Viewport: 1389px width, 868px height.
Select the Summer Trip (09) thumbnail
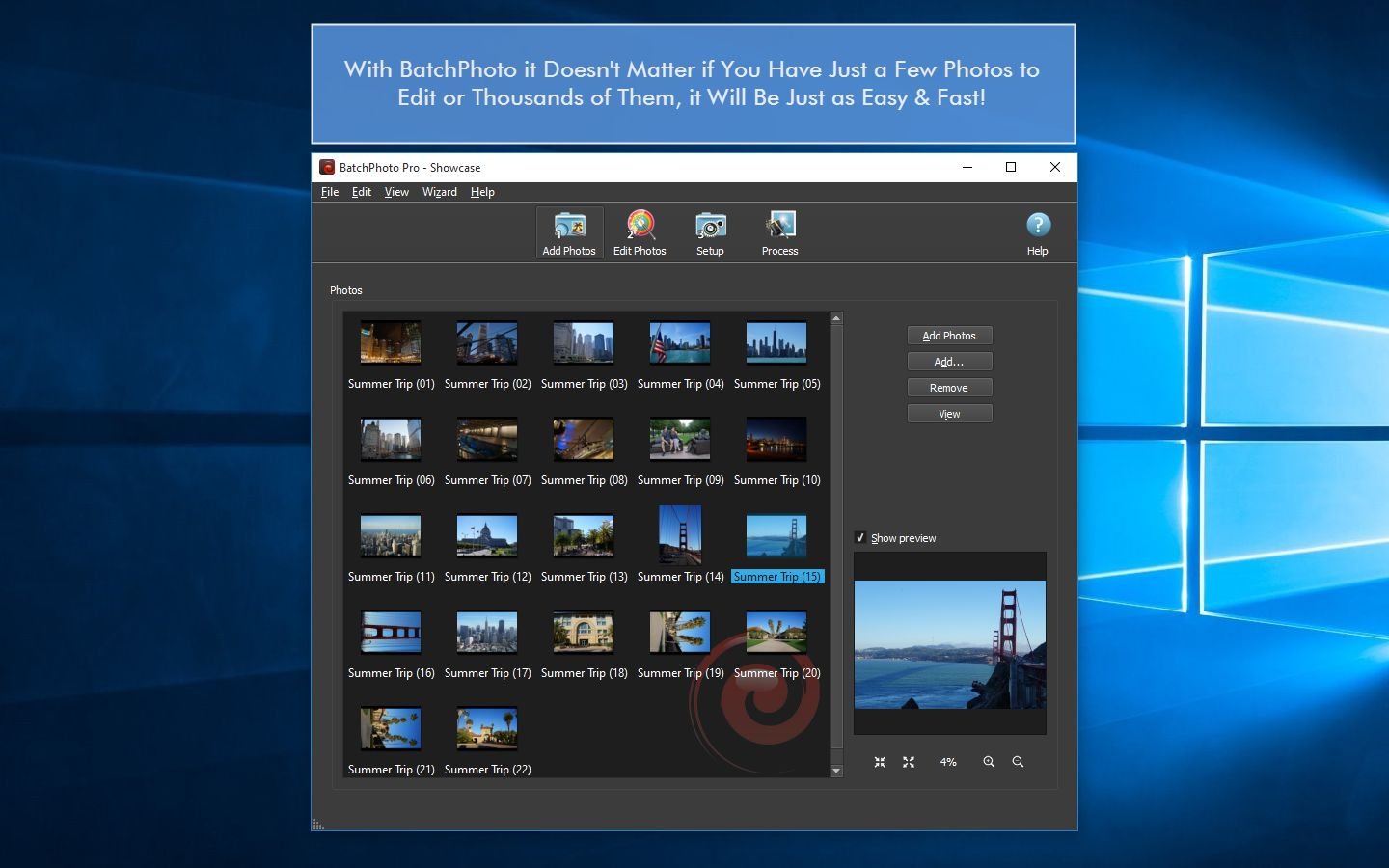pos(680,439)
